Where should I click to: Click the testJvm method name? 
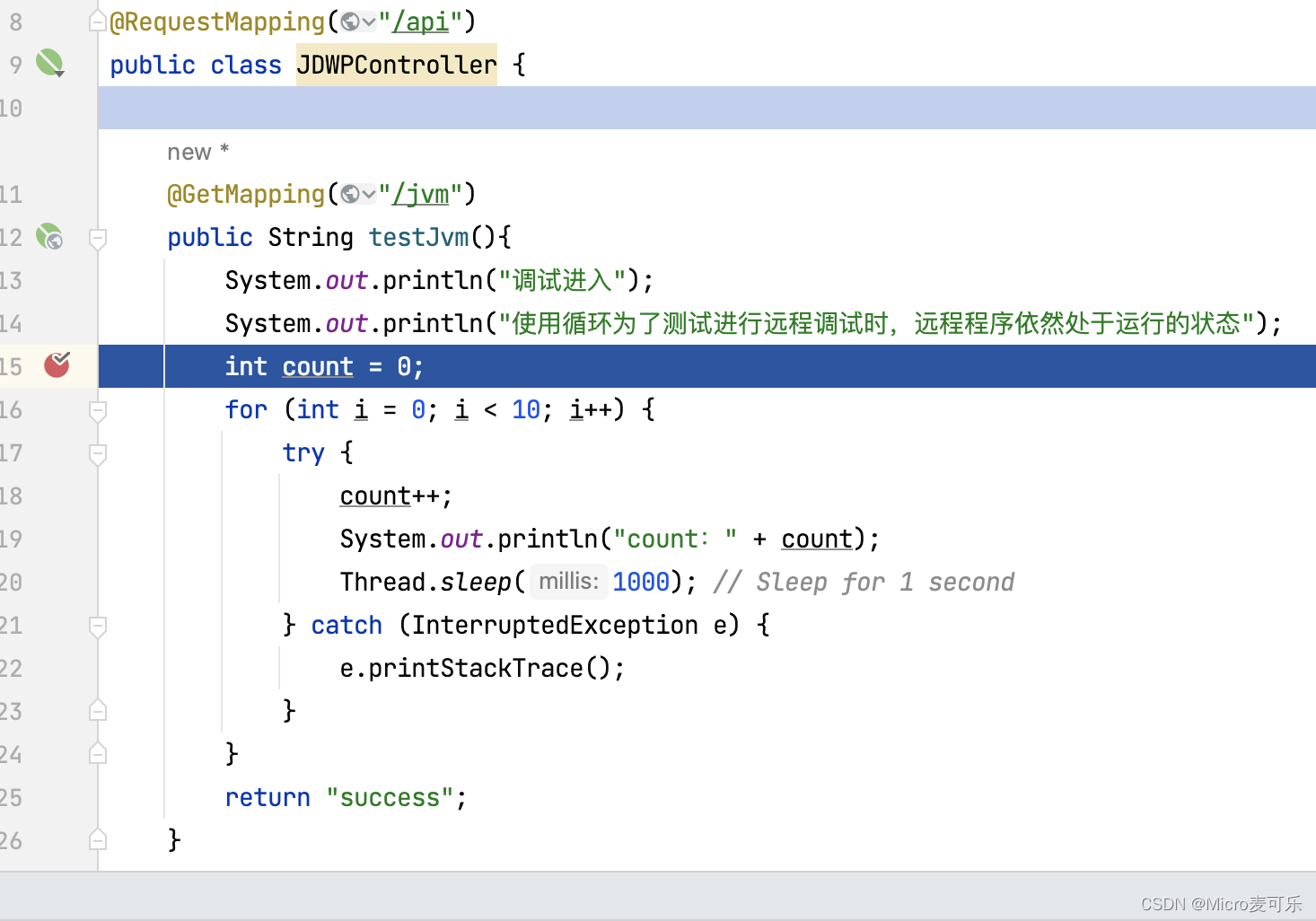[419, 237]
